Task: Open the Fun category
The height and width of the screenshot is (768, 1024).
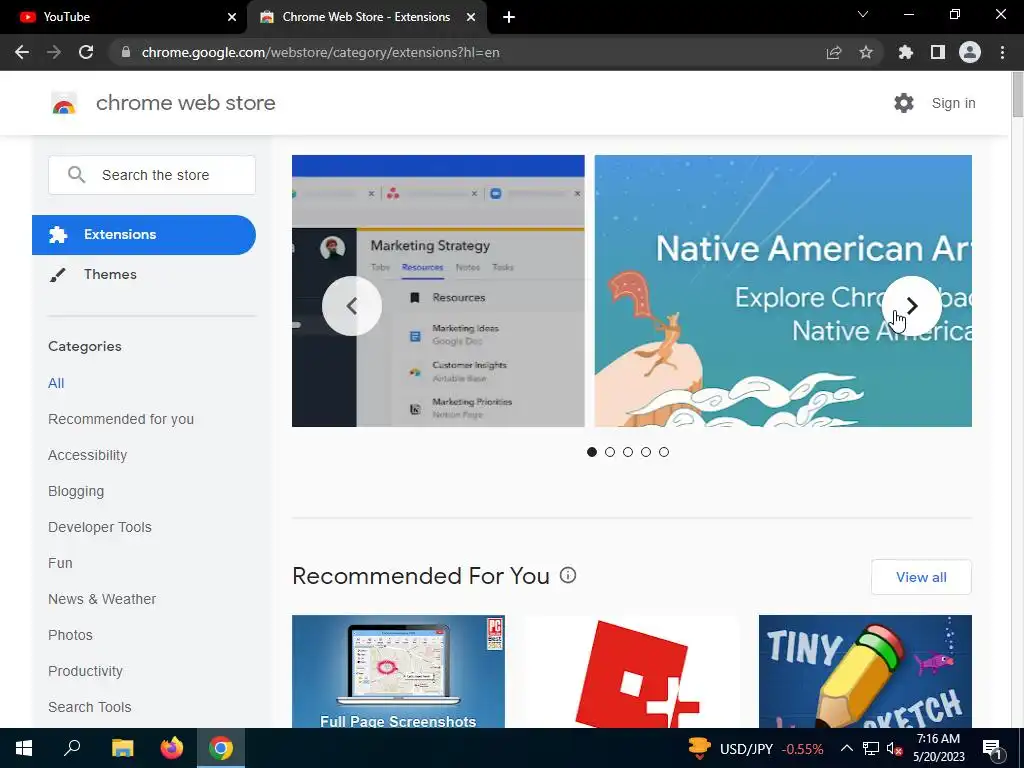Action: point(60,563)
